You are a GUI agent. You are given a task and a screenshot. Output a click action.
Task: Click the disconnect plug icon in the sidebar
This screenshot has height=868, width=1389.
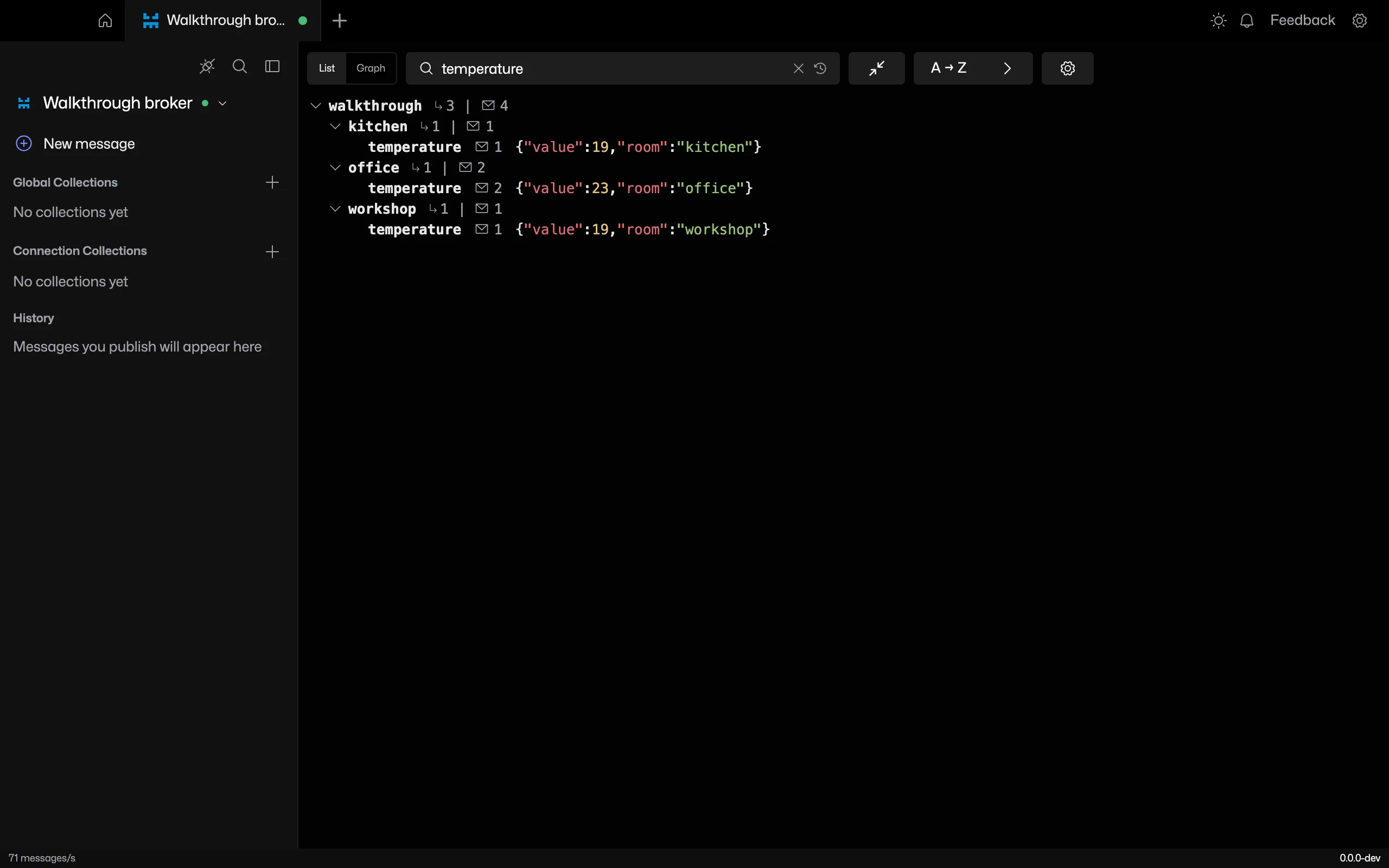[x=207, y=67]
